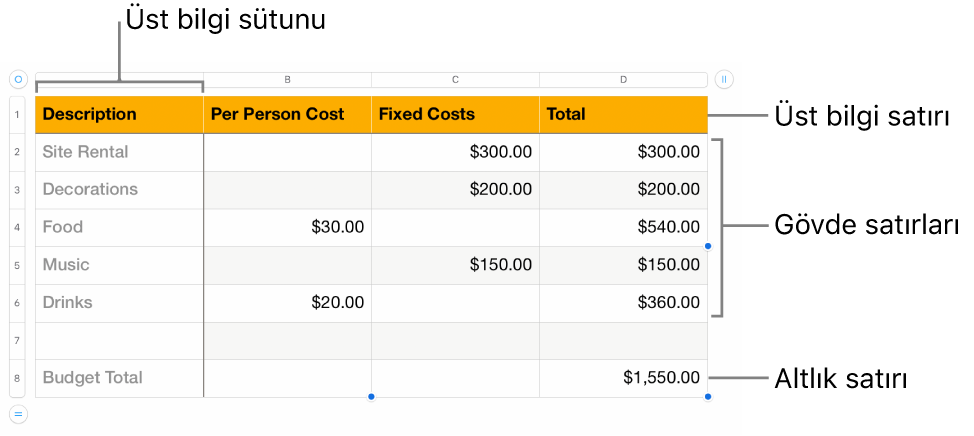Select row 4 number tab
This screenshot has height=436, width=974.
coord(18,227)
